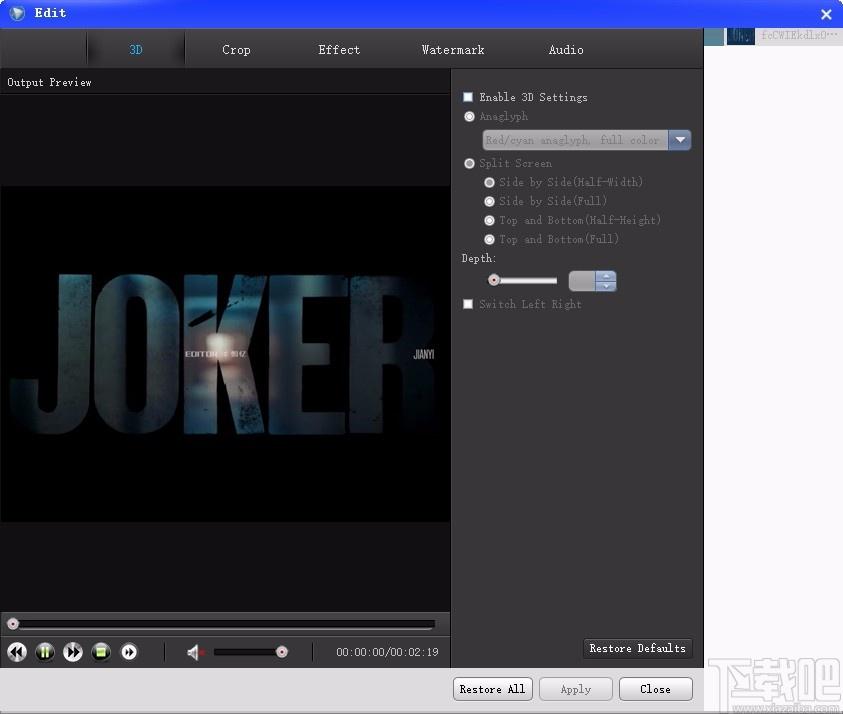The width and height of the screenshot is (843, 714).
Task: Increase Depth with the up stepper arrow
Action: click(606, 276)
